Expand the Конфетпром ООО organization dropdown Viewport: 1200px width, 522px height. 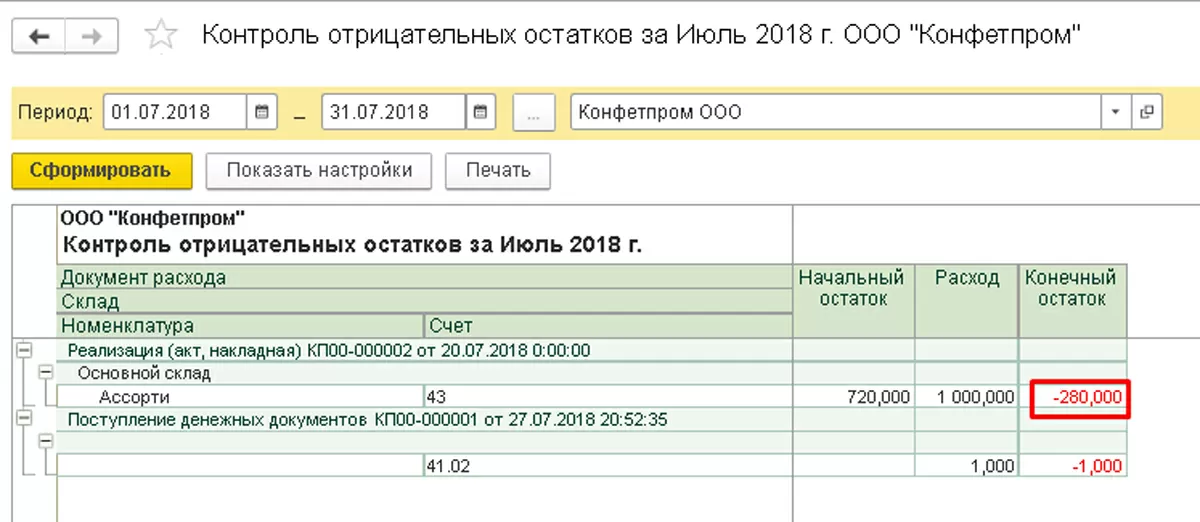pos(1115,112)
